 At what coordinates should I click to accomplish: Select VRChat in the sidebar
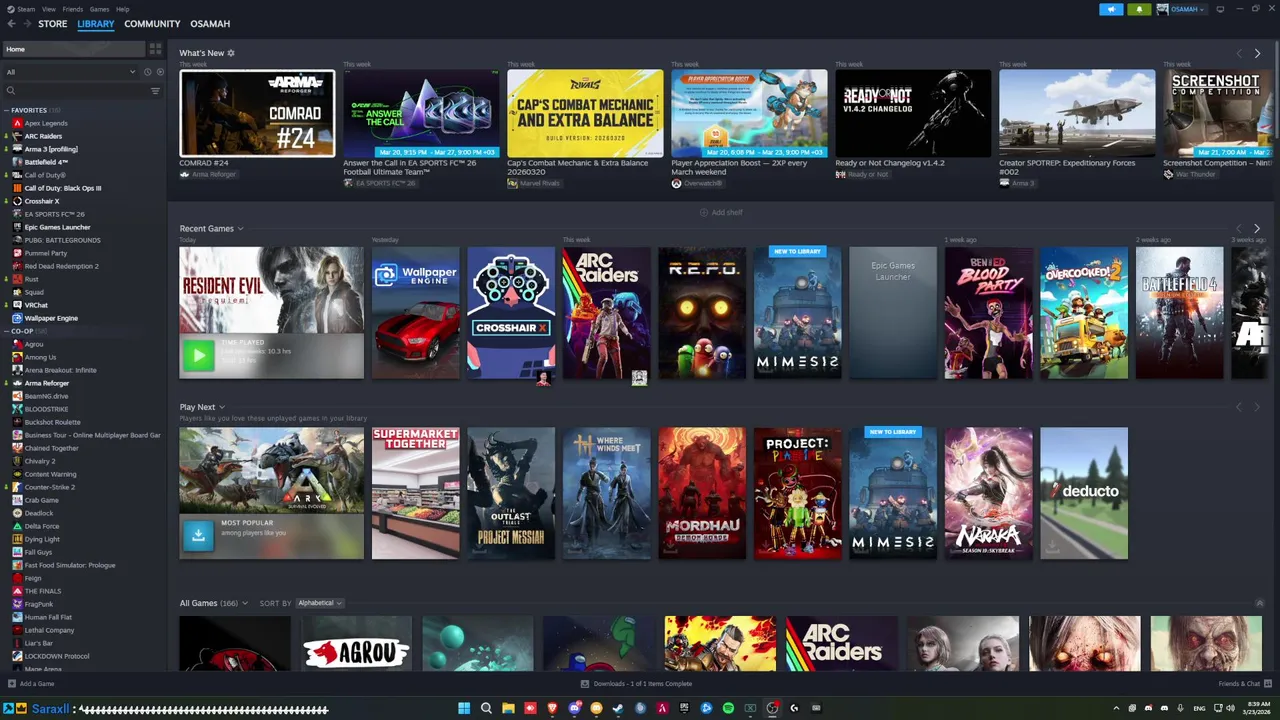[x=36, y=305]
